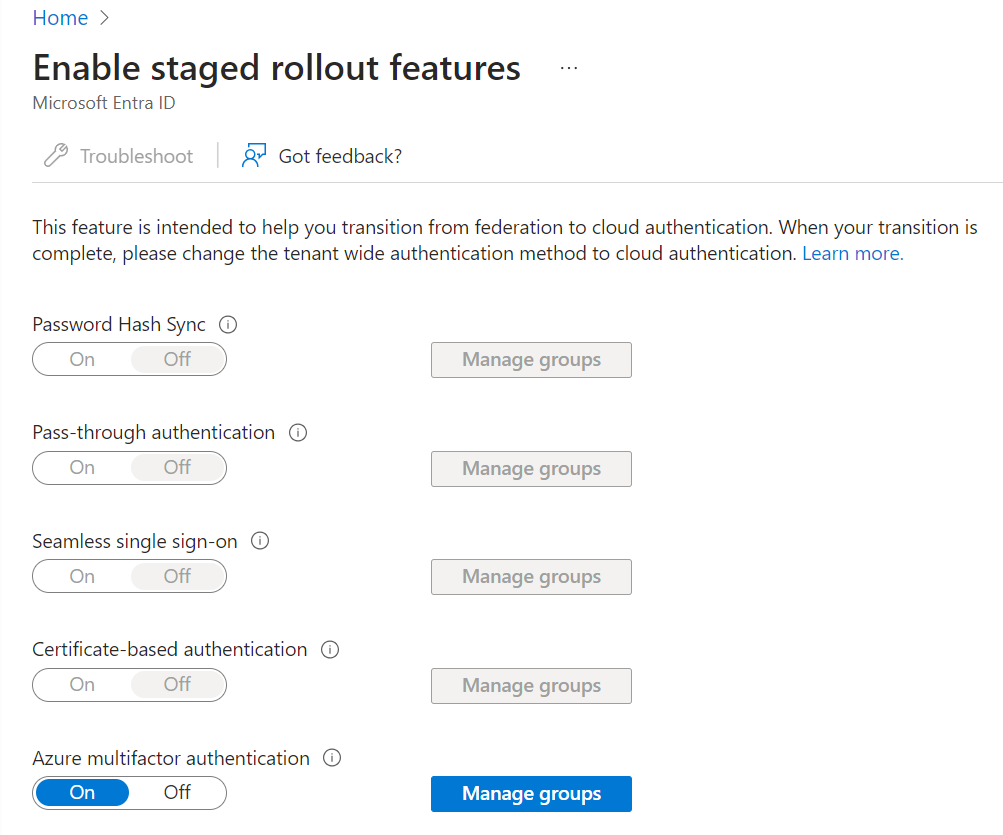Click Manage groups for Seamless single sign-on
Screen dimensions: 1003x835
coord(531,577)
